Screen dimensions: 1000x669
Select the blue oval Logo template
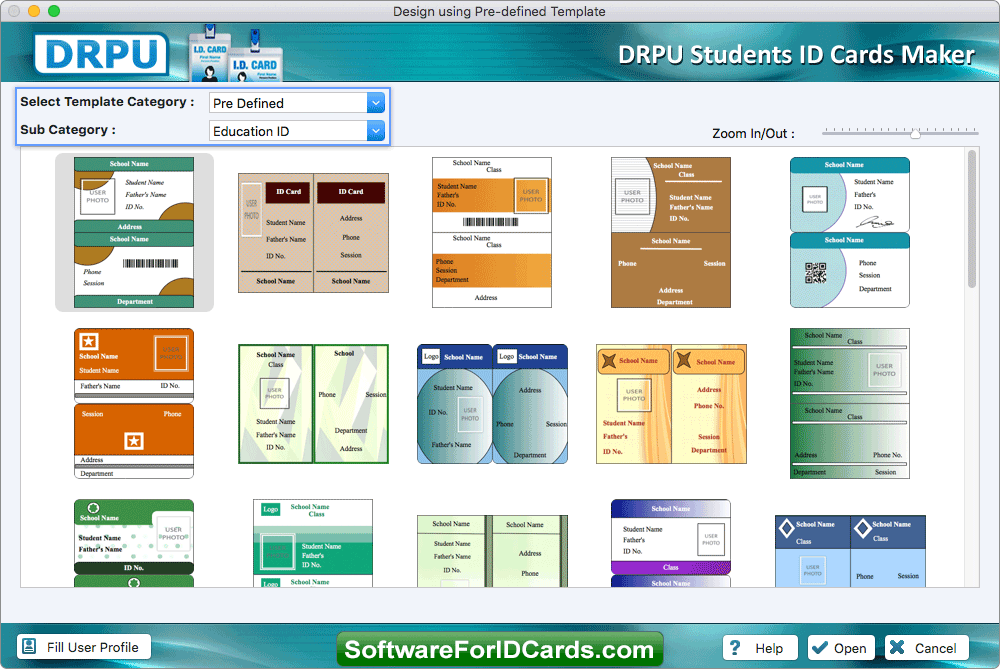pyautogui.click(x=492, y=404)
